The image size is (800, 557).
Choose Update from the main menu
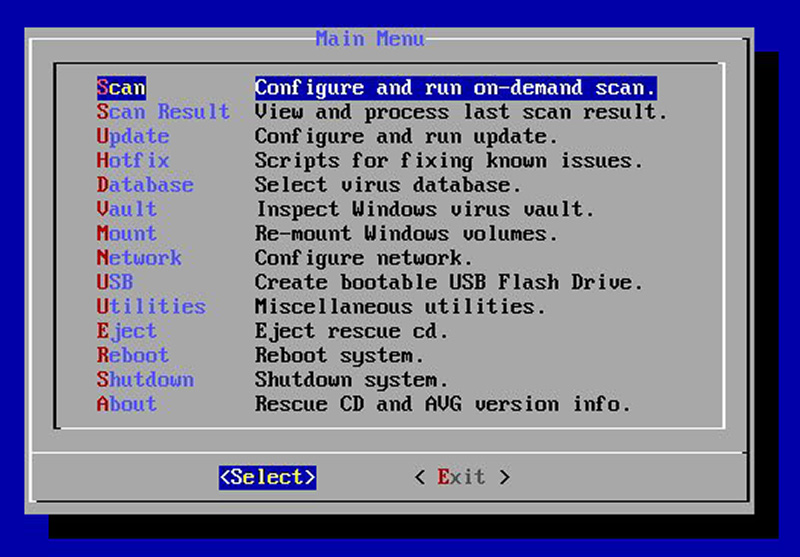[133, 136]
